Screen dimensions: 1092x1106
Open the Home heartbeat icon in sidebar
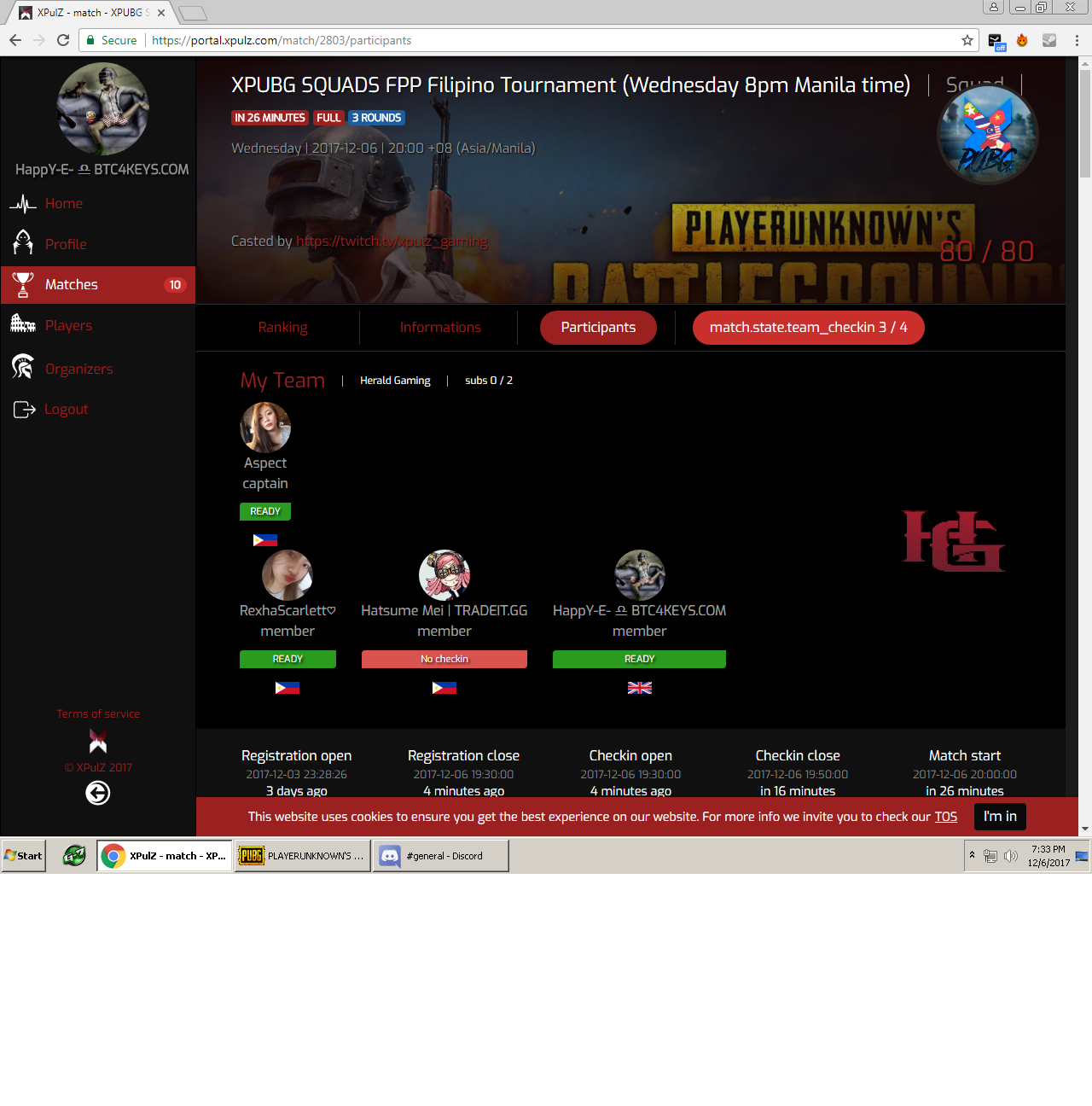point(23,204)
